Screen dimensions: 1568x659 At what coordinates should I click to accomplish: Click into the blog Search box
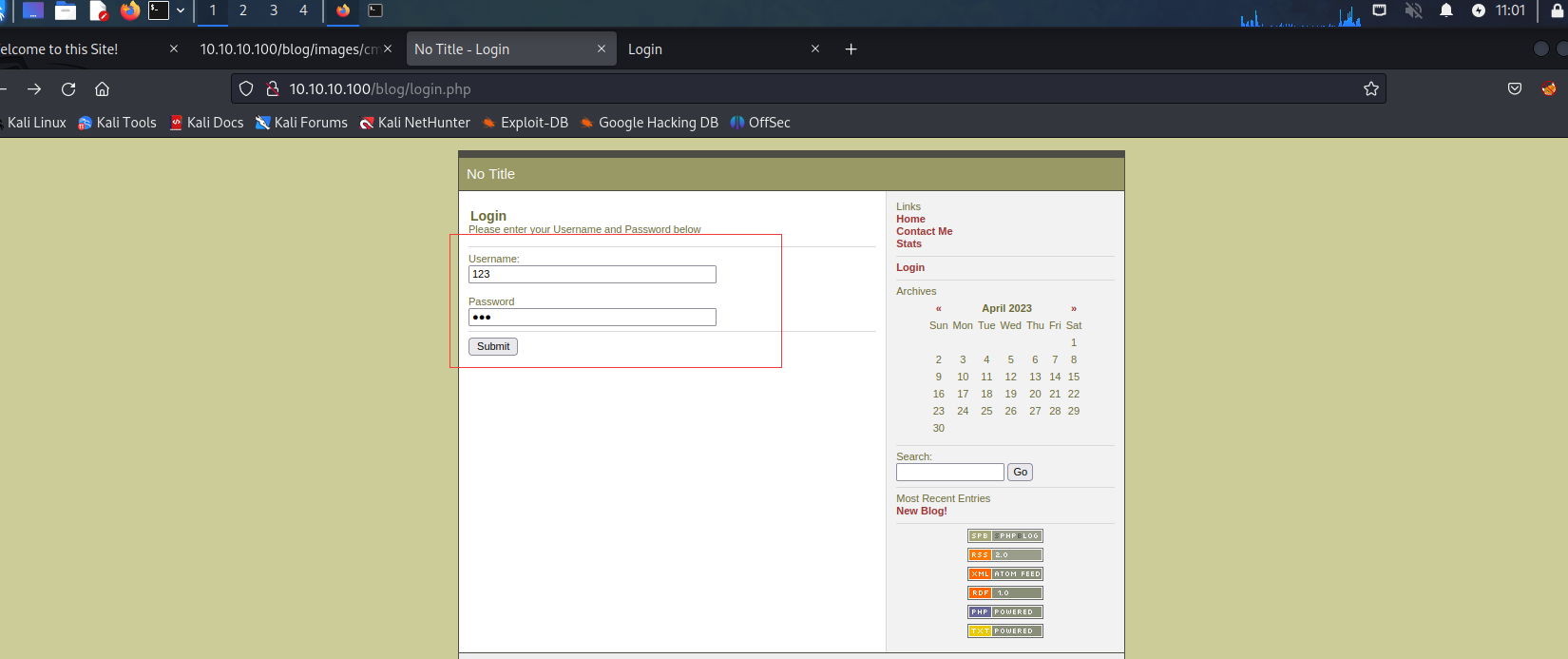[950, 473]
